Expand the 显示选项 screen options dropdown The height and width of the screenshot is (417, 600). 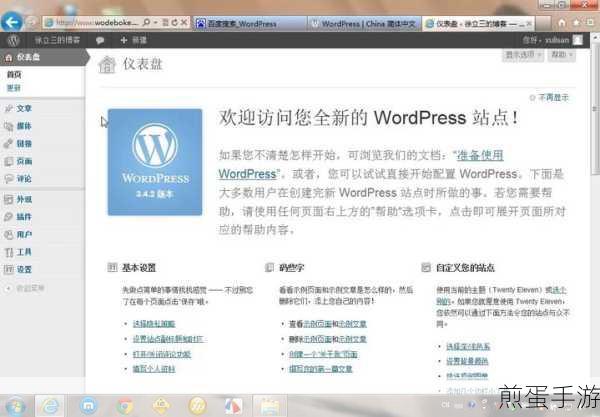coord(523,55)
